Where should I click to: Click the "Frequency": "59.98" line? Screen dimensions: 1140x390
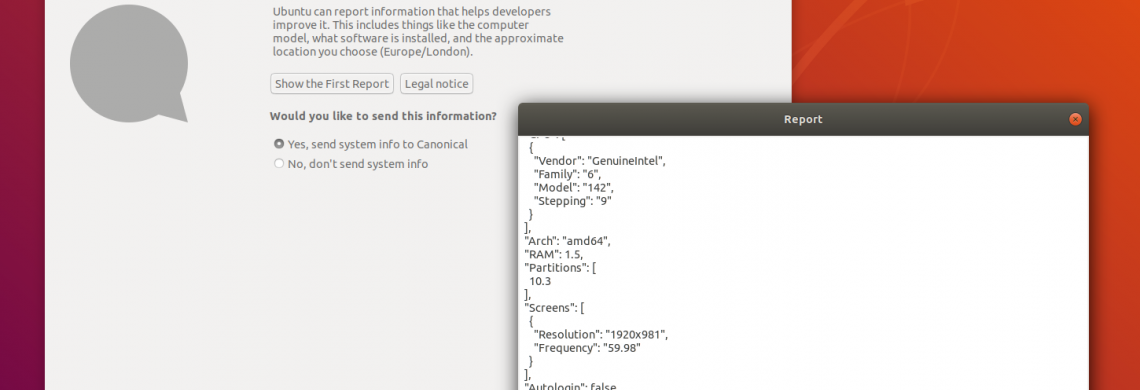[587, 348]
